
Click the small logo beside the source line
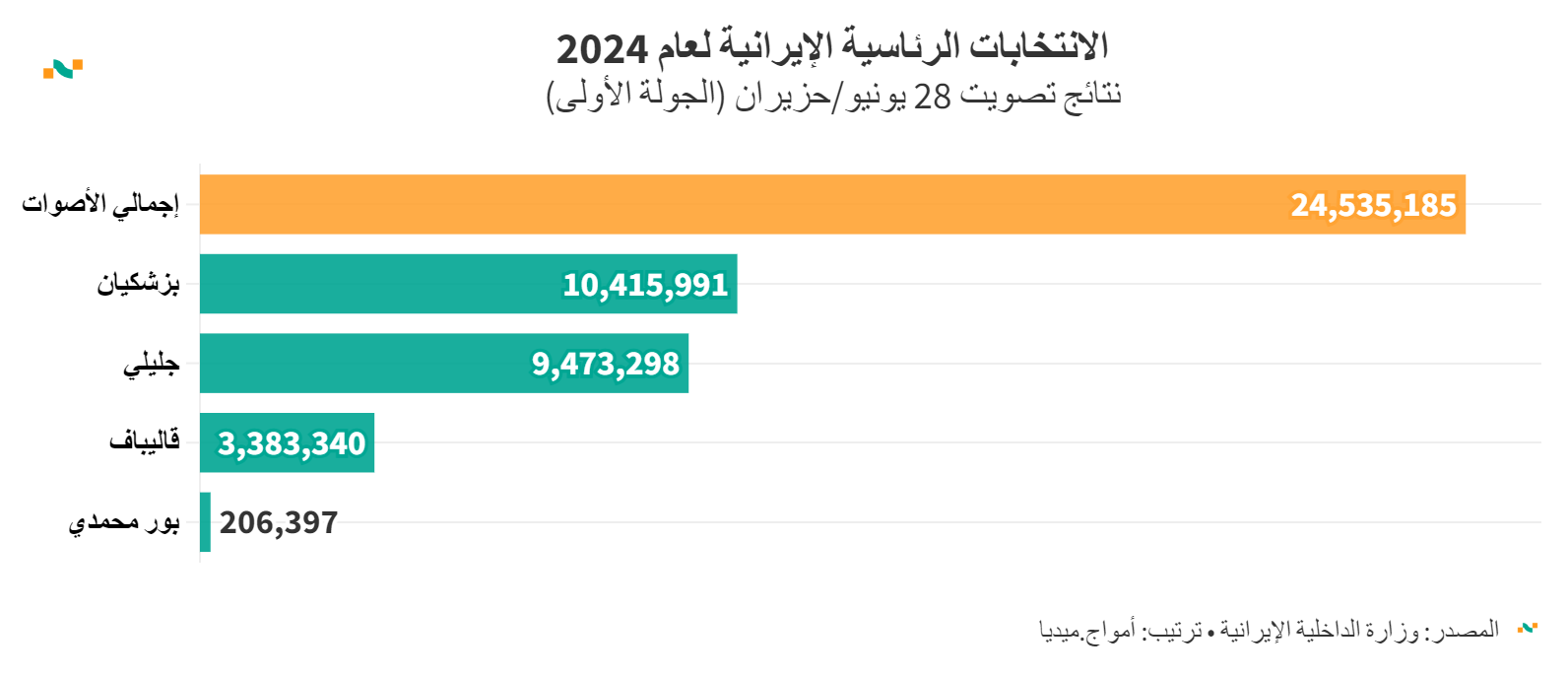pyautogui.click(x=1528, y=628)
